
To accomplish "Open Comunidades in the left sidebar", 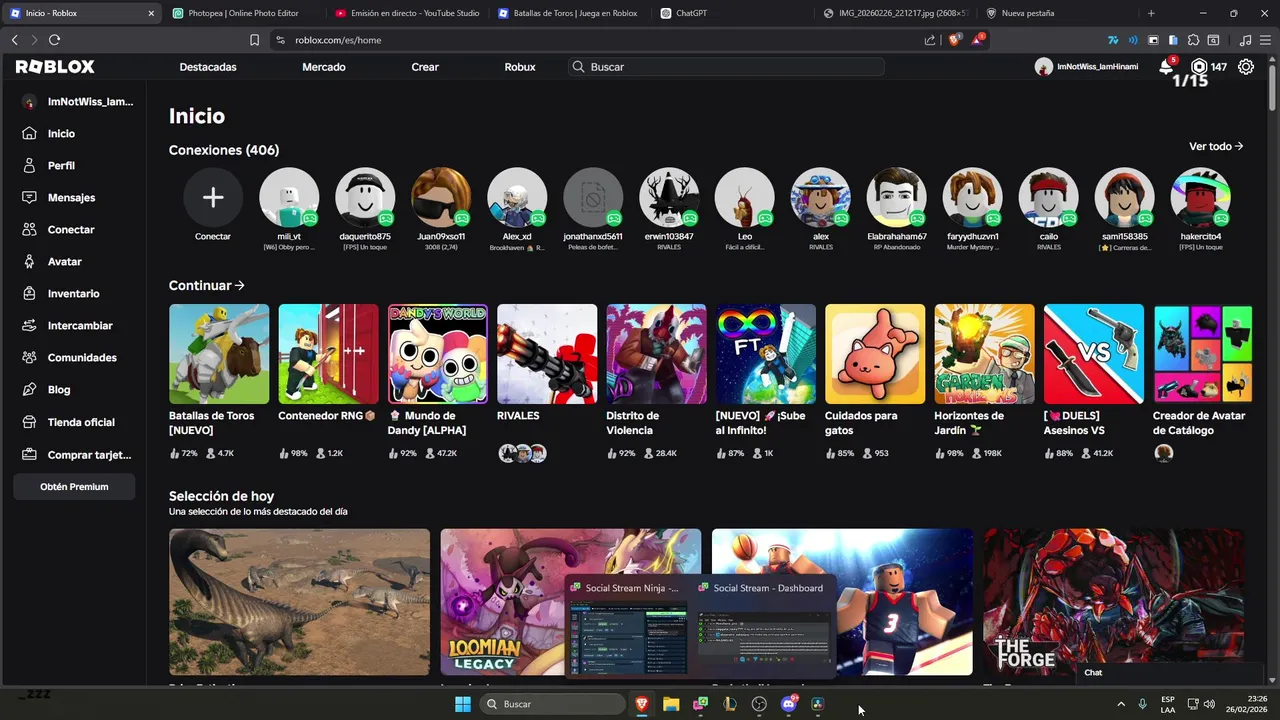I will pos(82,357).
